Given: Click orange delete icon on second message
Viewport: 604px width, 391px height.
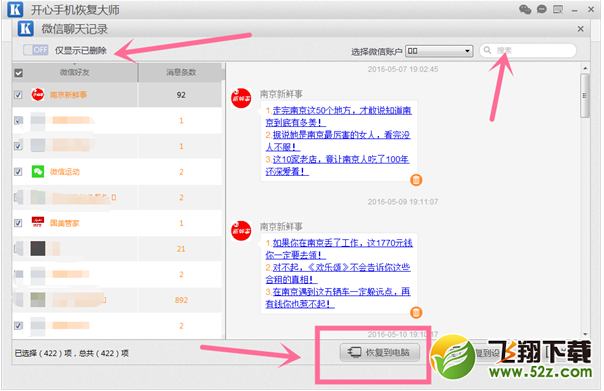Looking at the screenshot, I should pos(416,312).
